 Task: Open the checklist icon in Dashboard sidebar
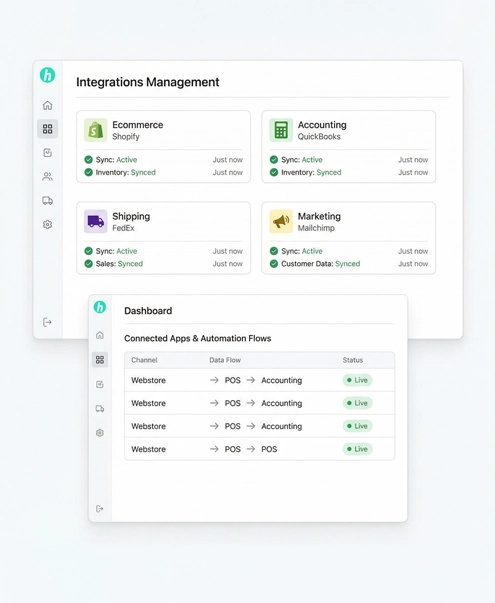pyautogui.click(x=100, y=384)
